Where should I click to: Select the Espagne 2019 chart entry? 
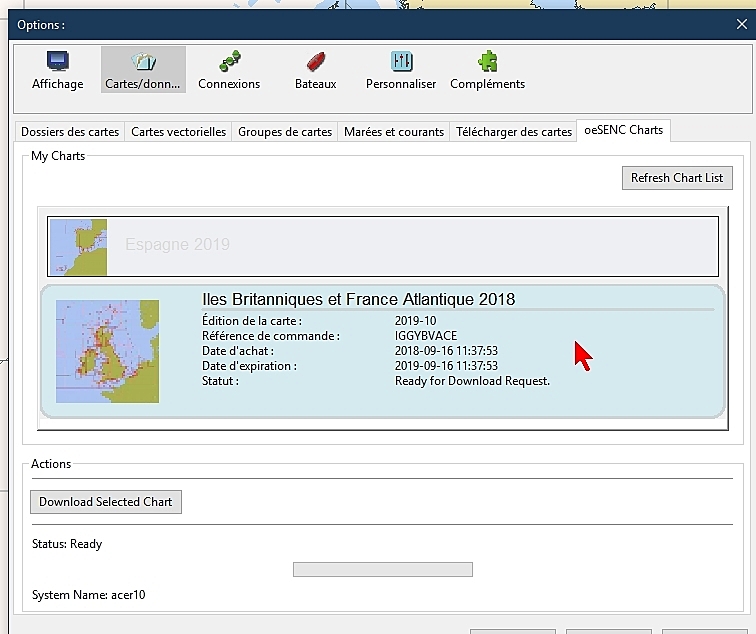383,246
